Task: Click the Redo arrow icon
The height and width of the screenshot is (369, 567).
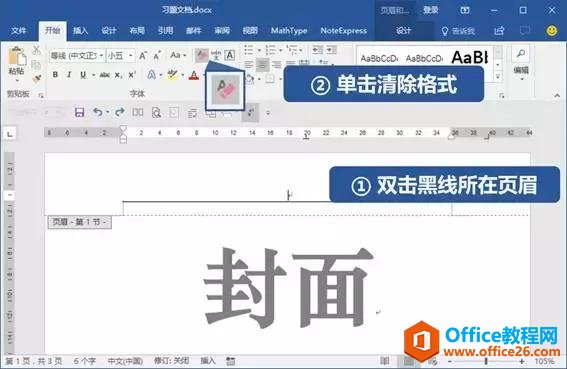Action: (x=120, y=112)
